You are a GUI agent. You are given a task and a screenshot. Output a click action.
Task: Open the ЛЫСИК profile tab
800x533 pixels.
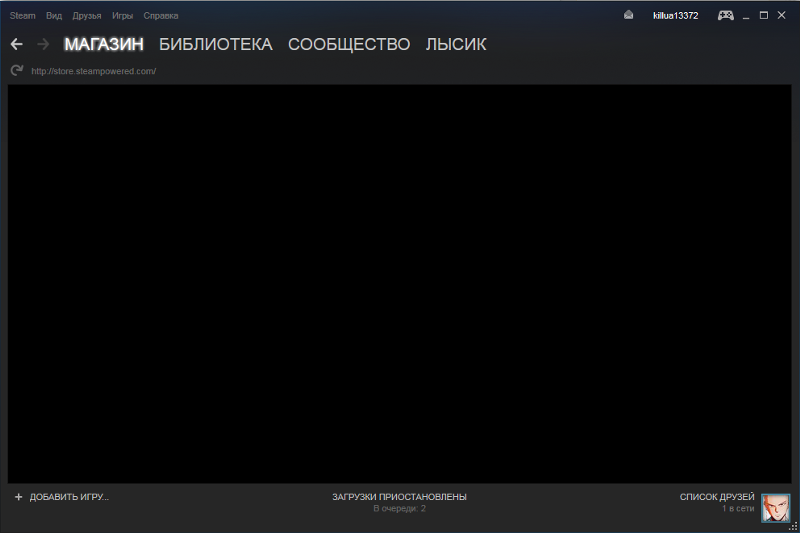[x=456, y=44]
